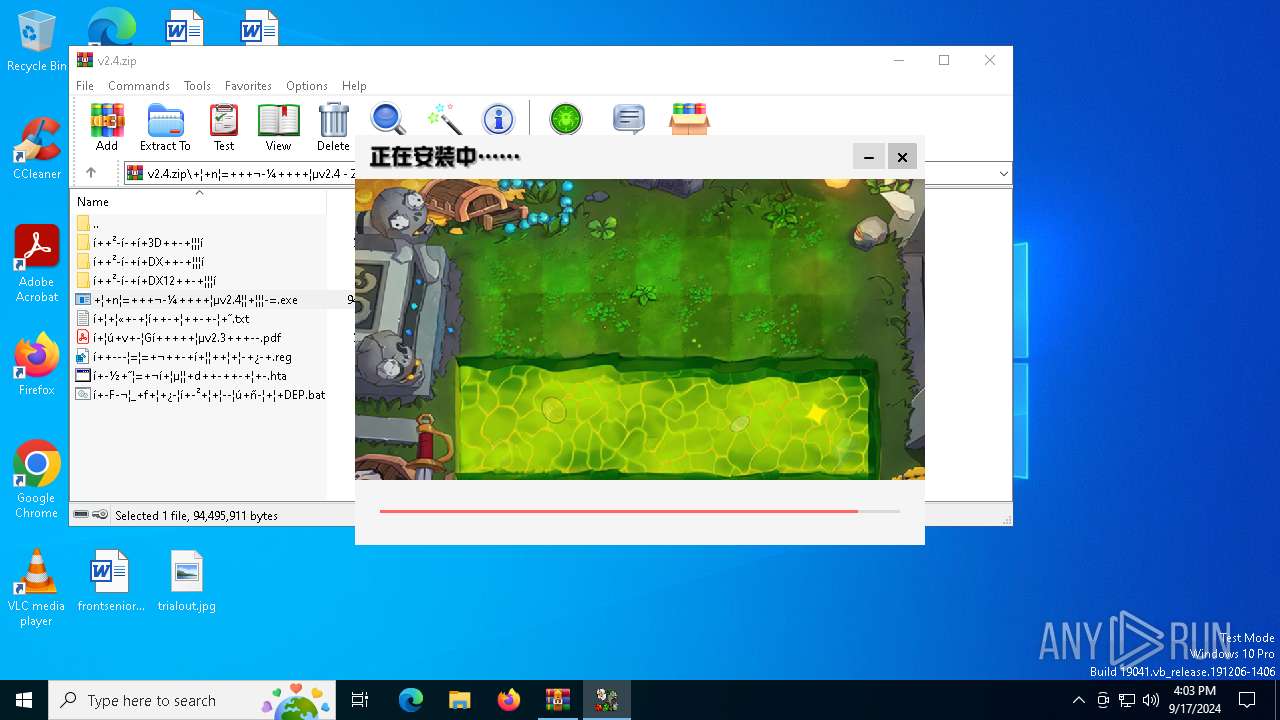Open the Help menu

[x=354, y=86]
